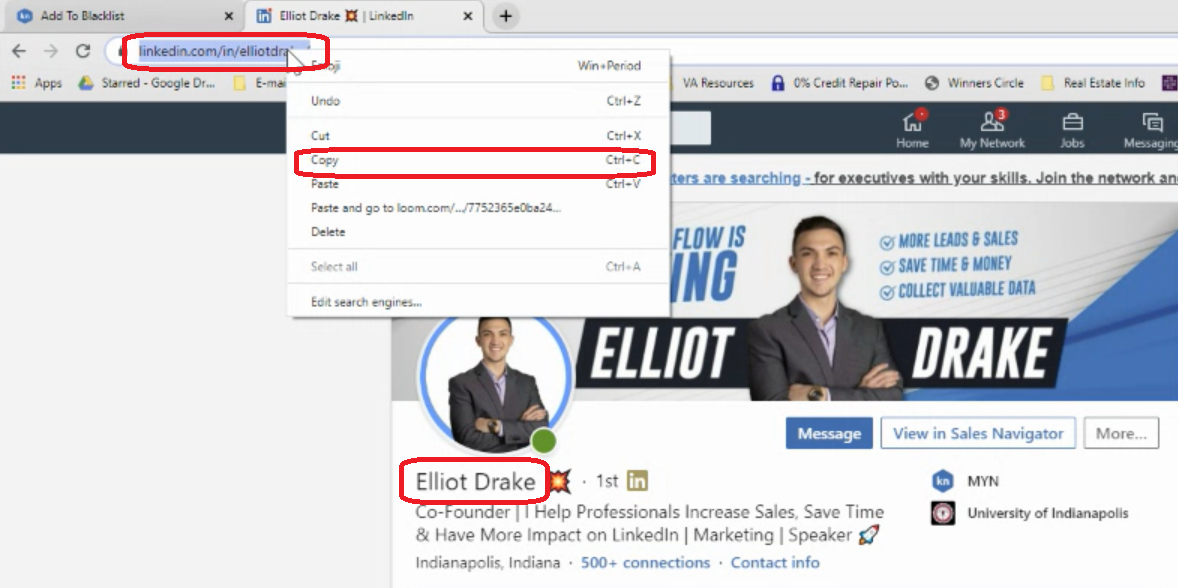
Task: Reload the page with the refresh icon
Action: click(83, 51)
